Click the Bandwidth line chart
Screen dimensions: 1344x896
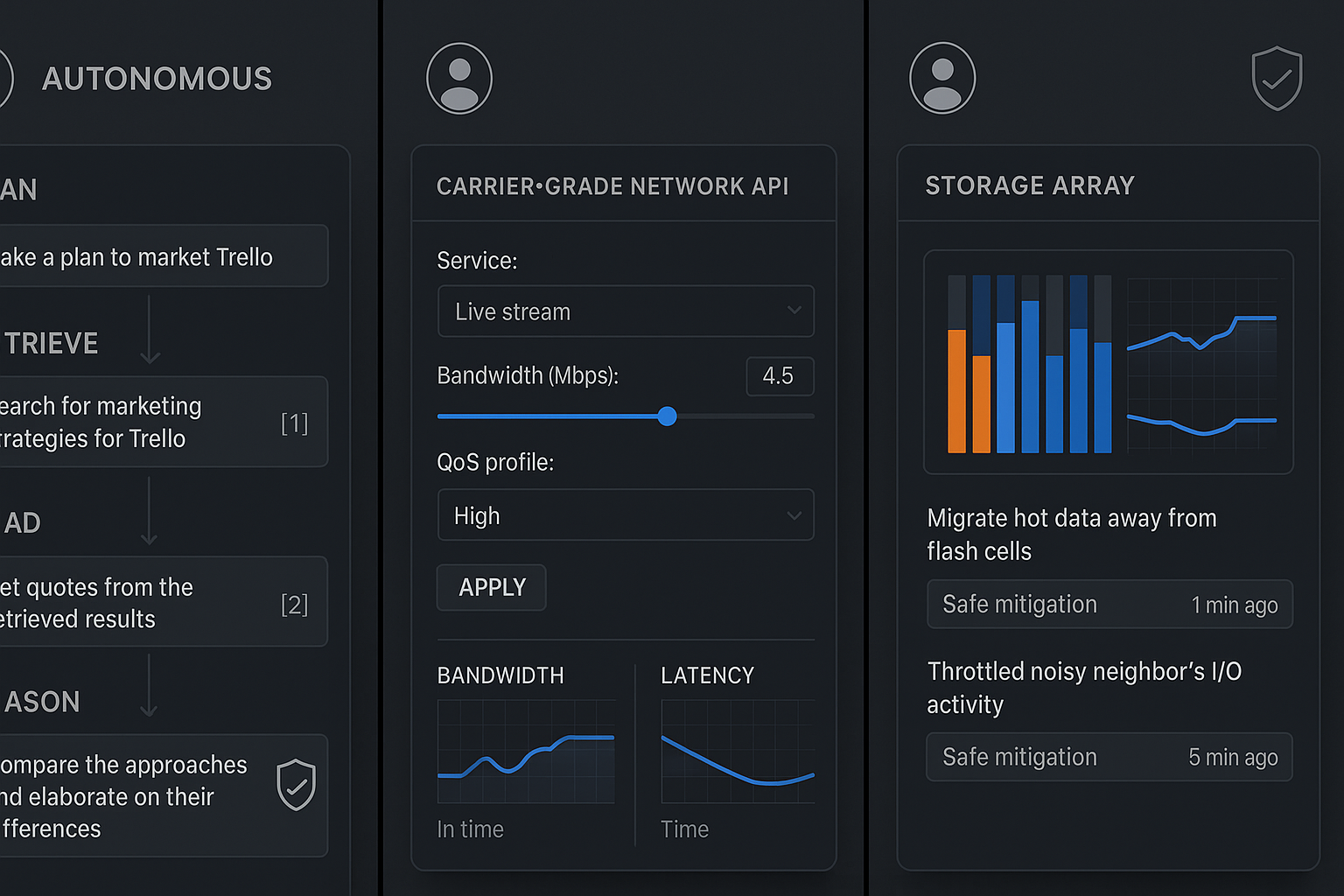tap(526, 752)
